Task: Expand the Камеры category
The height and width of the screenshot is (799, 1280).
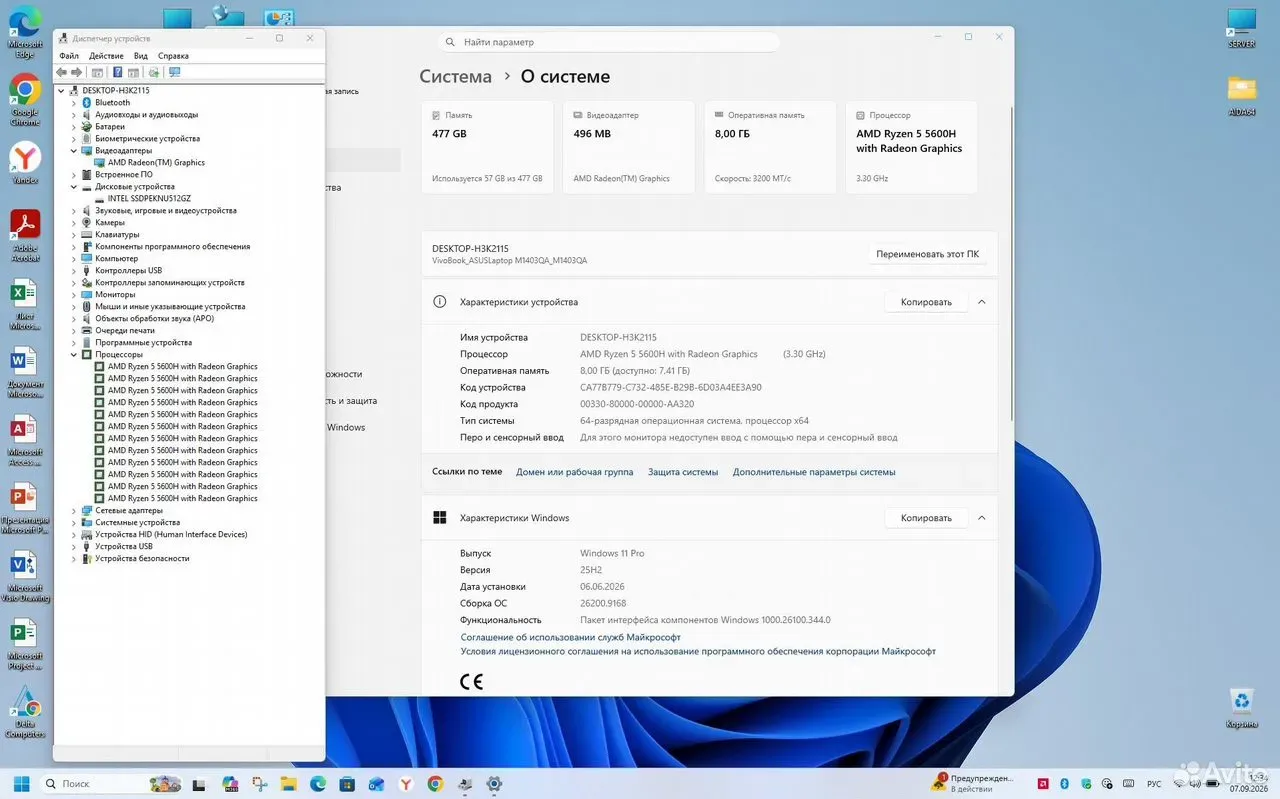Action: click(73, 222)
